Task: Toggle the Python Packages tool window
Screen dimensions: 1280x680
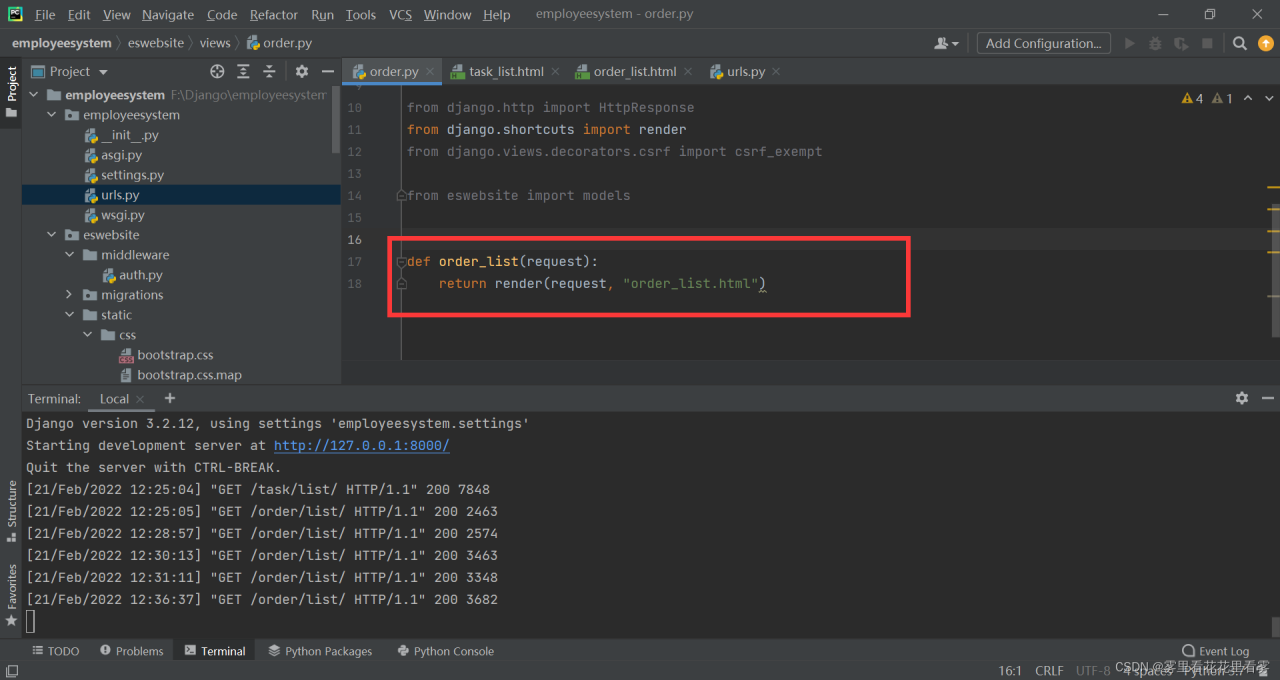Action: [x=320, y=651]
